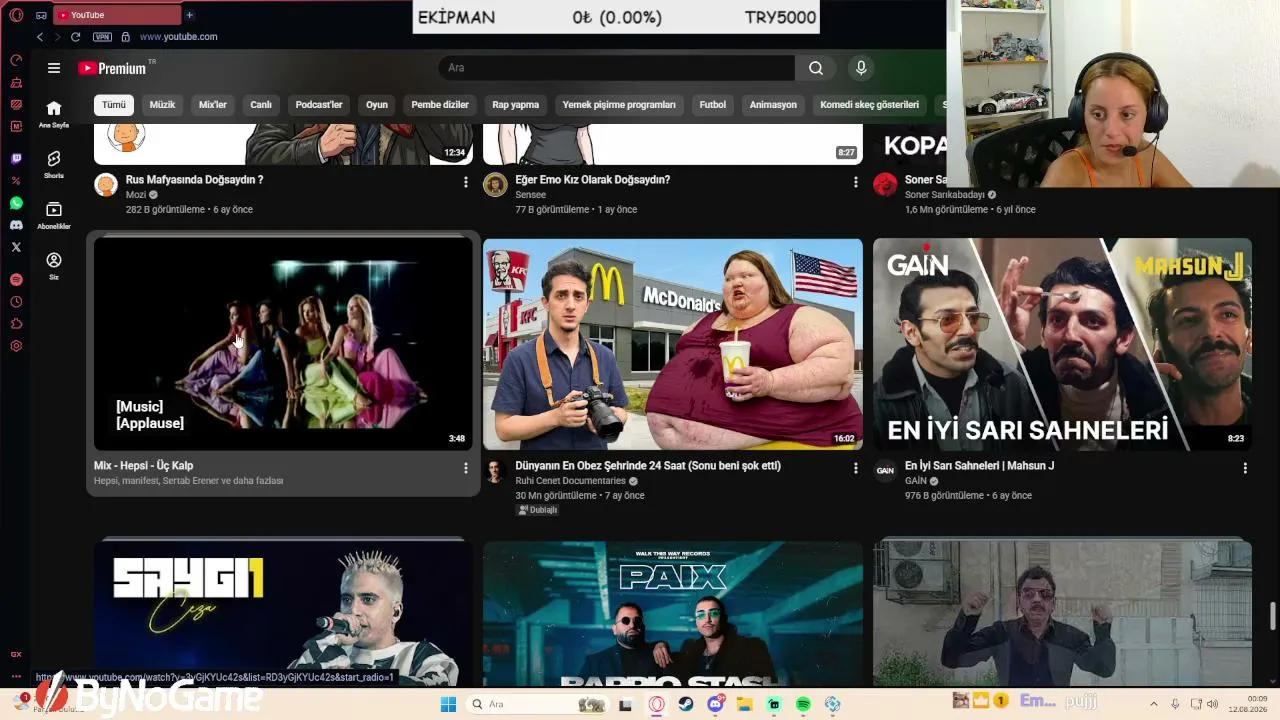1280x720 pixels.
Task: Select the Pembe diziler filter chip
Action: pyautogui.click(x=440, y=105)
